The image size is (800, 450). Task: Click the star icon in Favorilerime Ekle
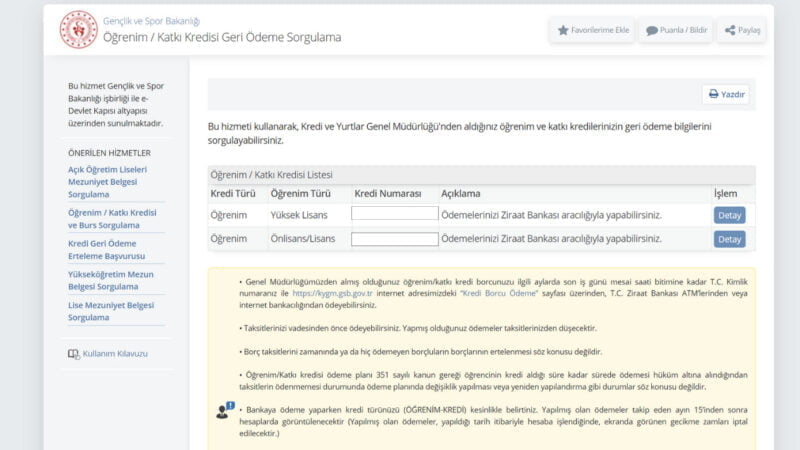(x=563, y=30)
